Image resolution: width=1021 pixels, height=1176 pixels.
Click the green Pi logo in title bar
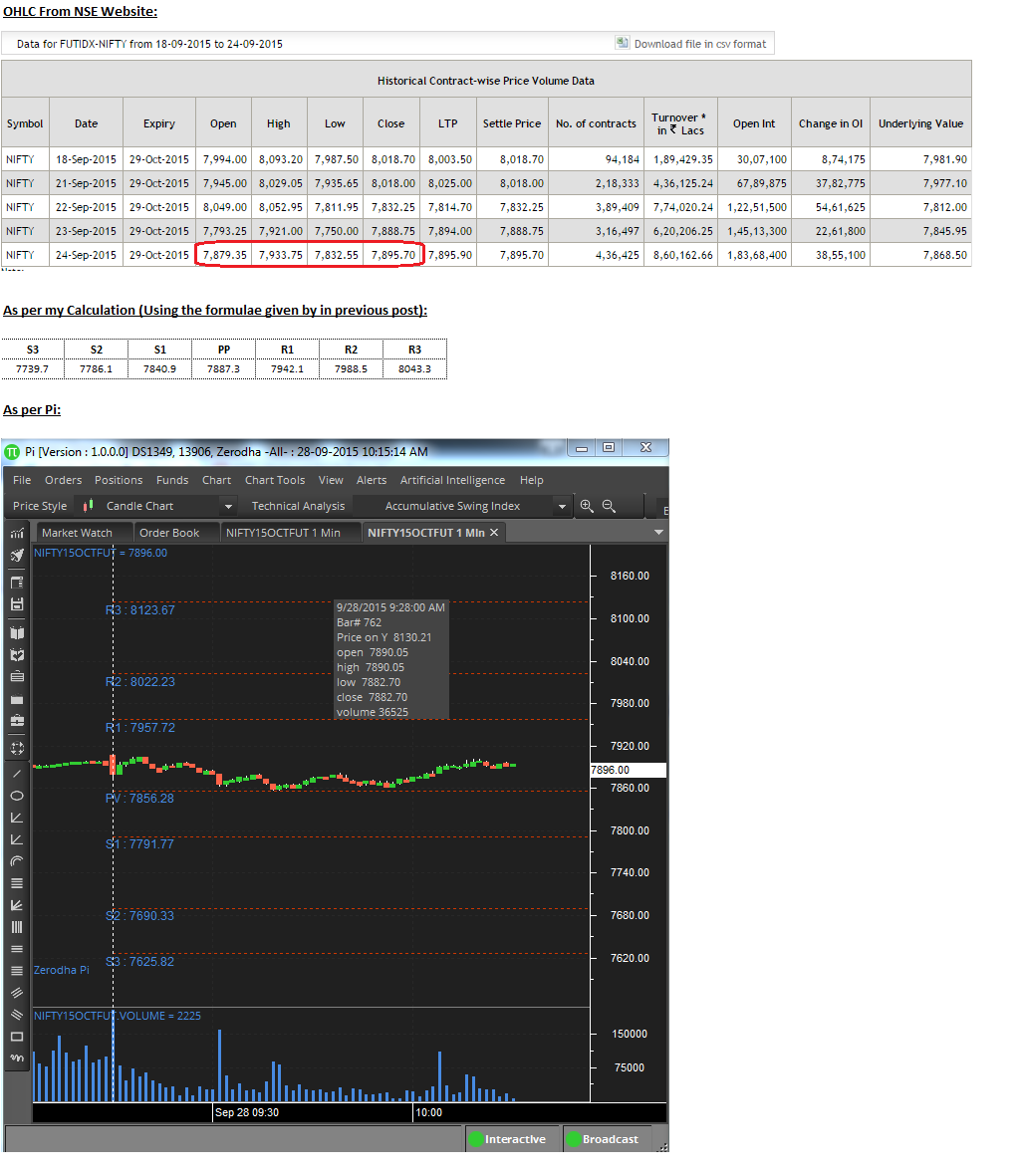coord(12,452)
